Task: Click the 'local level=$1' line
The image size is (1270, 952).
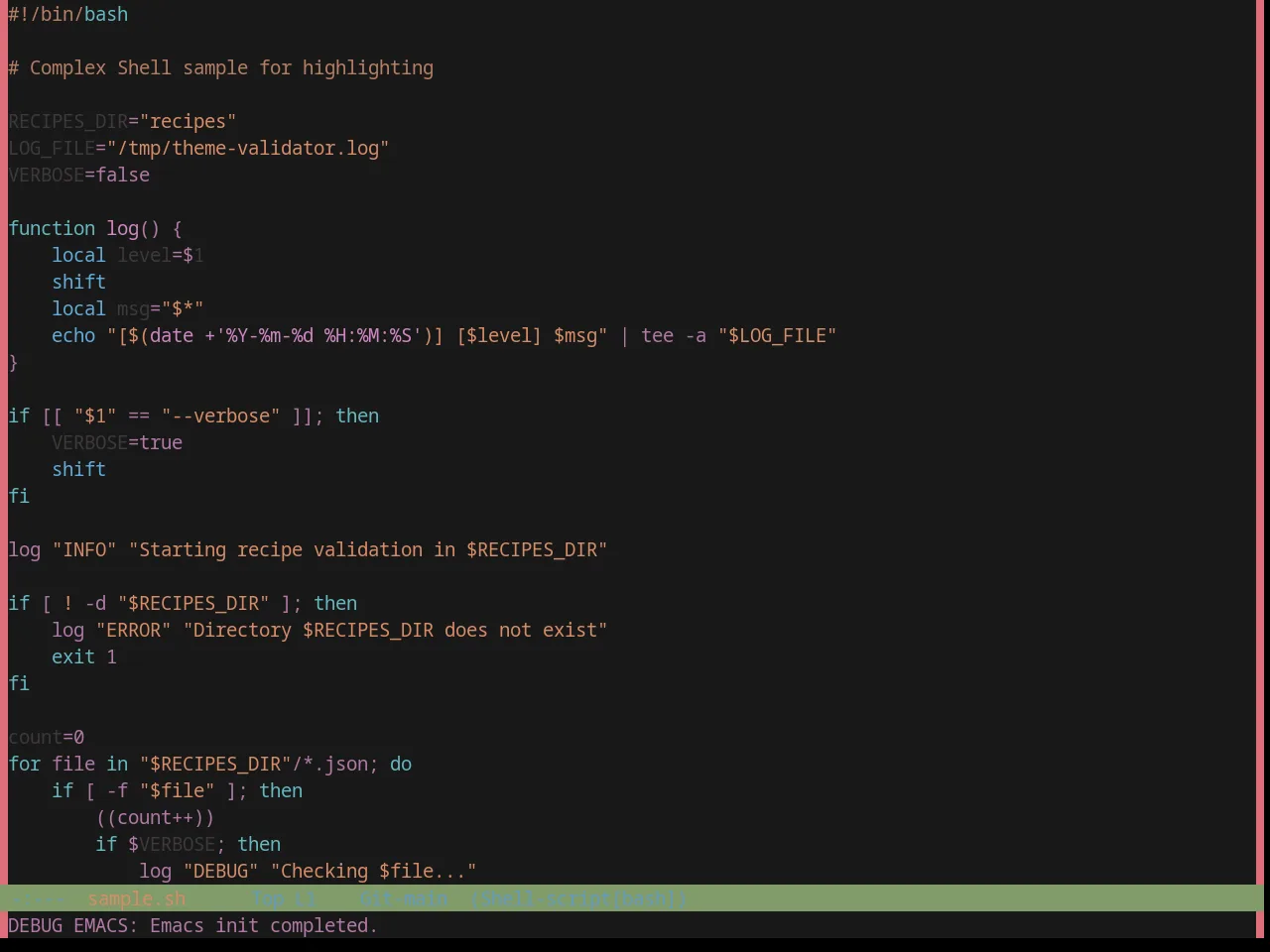Action: pyautogui.click(x=128, y=255)
